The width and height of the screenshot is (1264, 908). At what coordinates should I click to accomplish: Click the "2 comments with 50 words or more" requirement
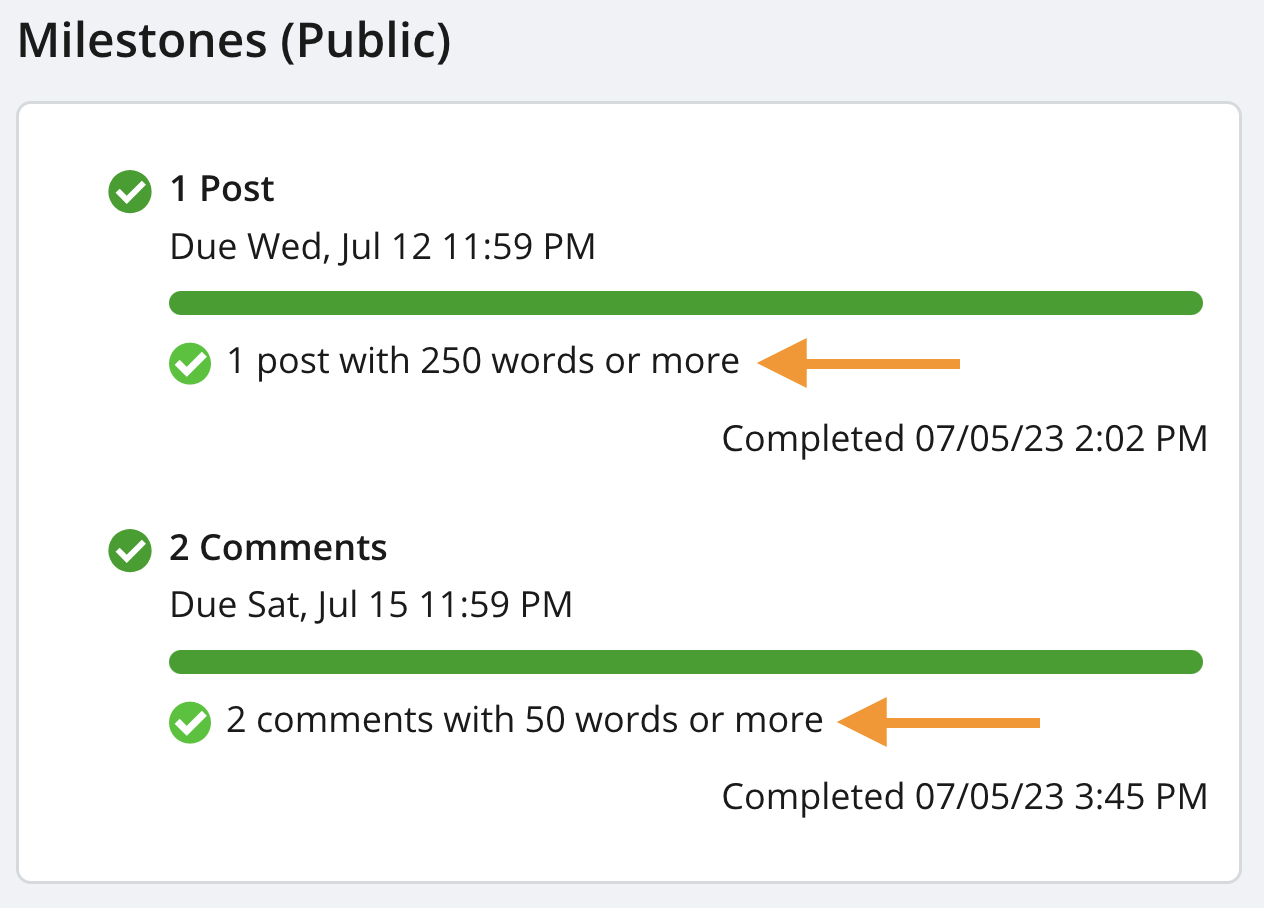[x=524, y=720]
